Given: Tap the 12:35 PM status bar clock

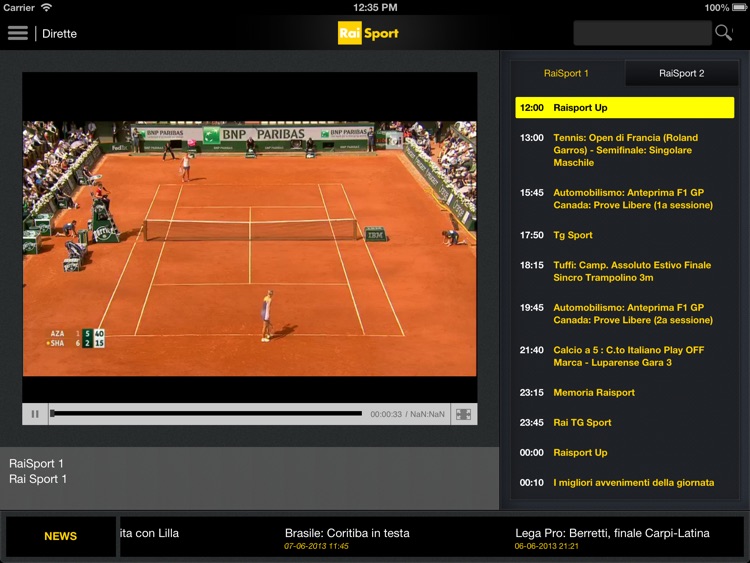Looking at the screenshot, I should click(375, 7).
